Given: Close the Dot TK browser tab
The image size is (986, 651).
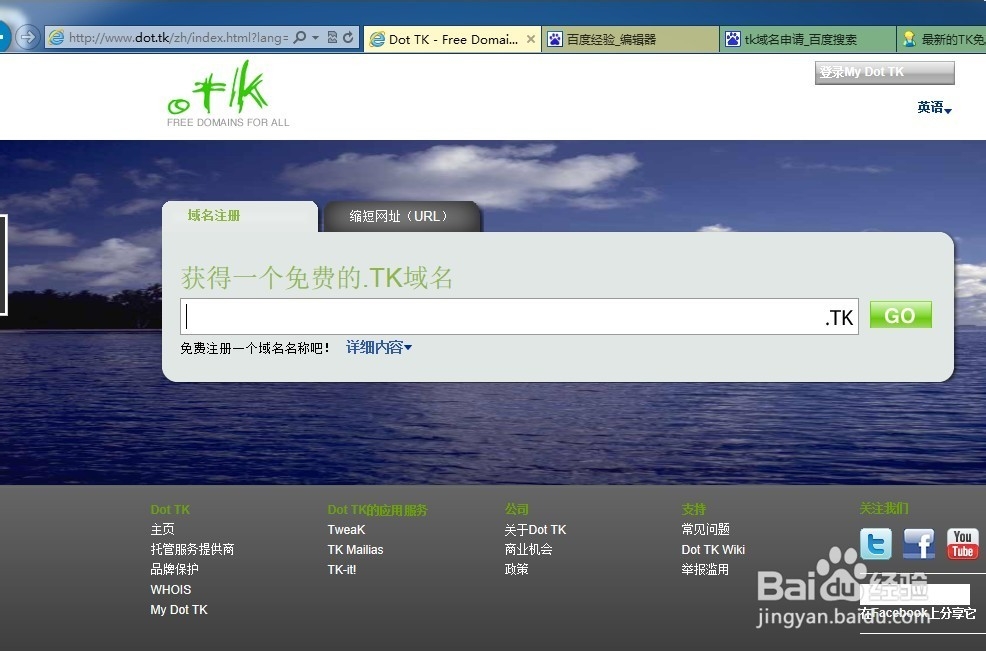Looking at the screenshot, I should (x=531, y=39).
